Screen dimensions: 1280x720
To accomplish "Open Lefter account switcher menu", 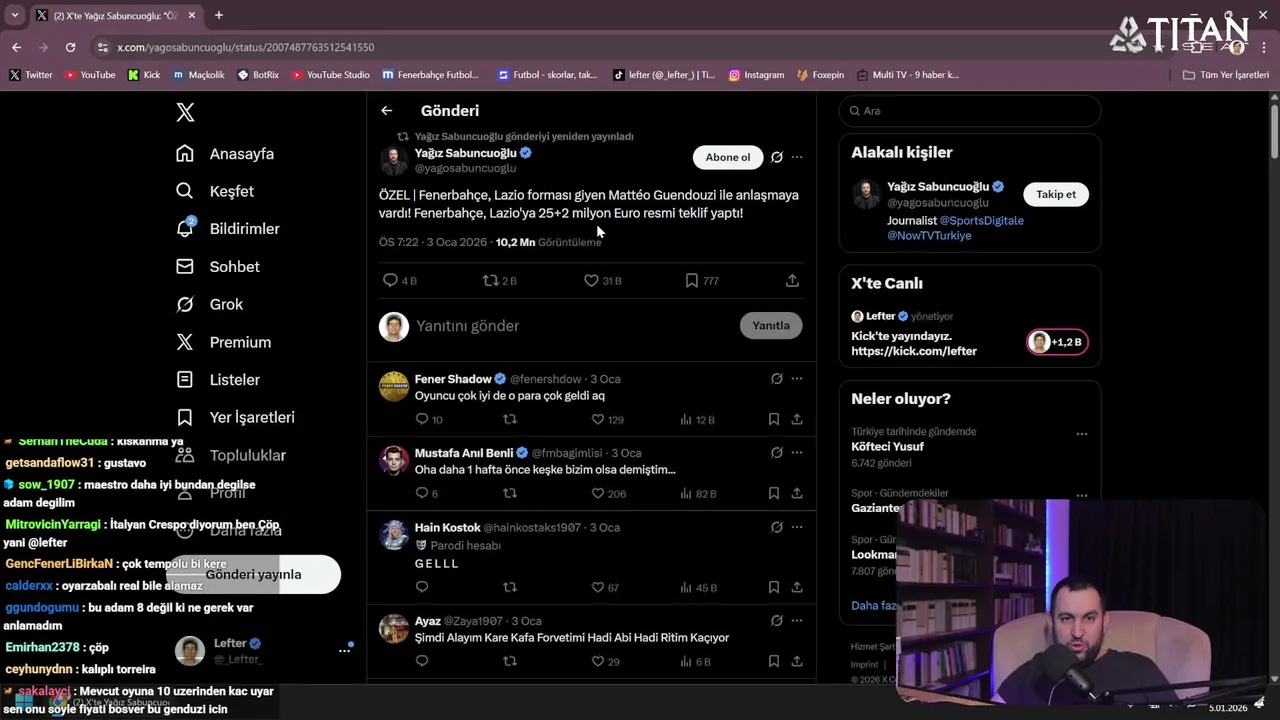I will pyautogui.click(x=344, y=650).
